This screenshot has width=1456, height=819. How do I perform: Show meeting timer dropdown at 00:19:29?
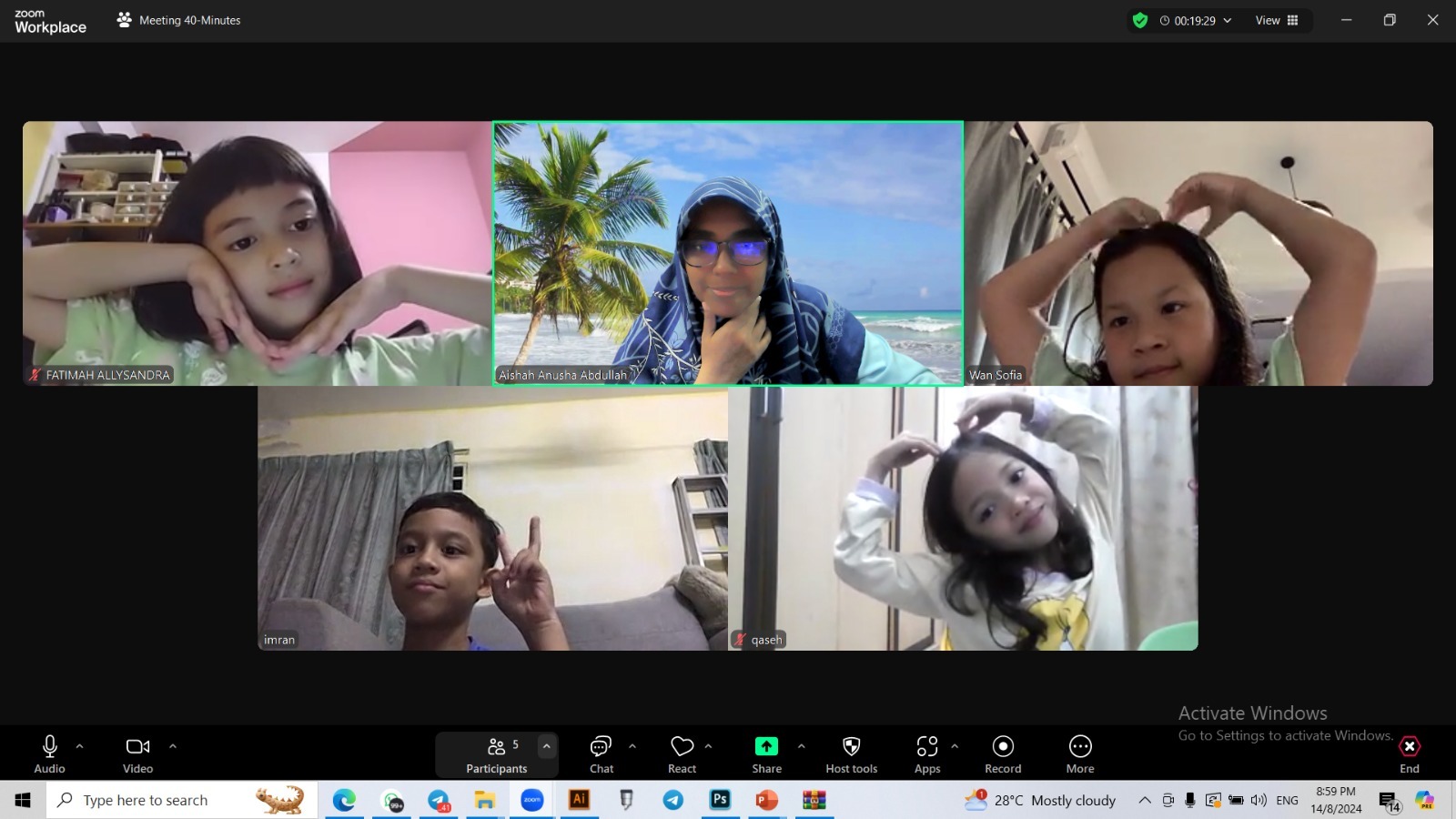(1195, 20)
